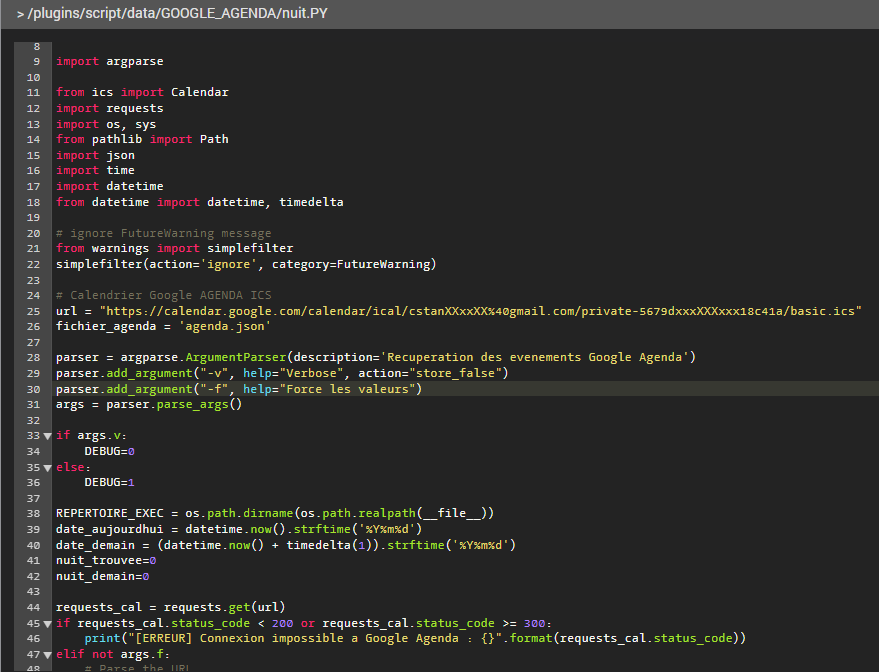Click the 'import json' line
Screen dimensions: 879x672
coord(95,155)
